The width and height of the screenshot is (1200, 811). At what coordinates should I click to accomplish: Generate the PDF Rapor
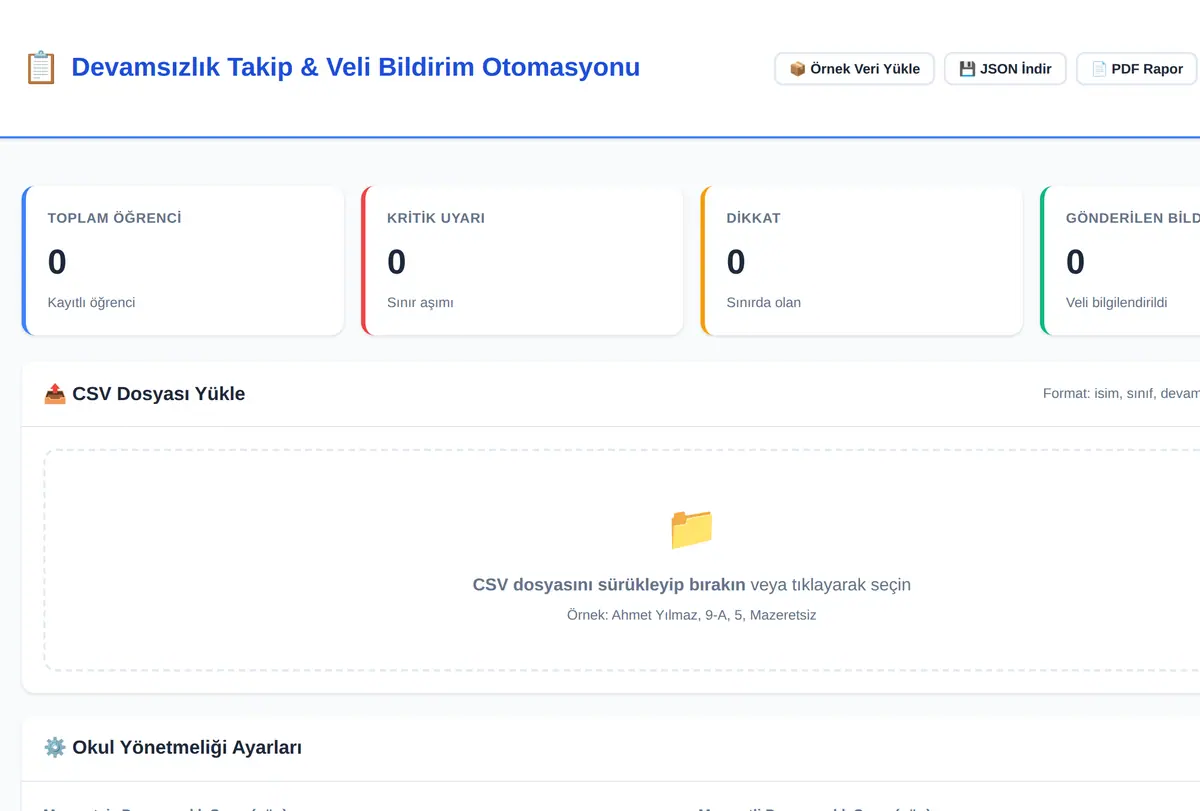tap(1137, 69)
